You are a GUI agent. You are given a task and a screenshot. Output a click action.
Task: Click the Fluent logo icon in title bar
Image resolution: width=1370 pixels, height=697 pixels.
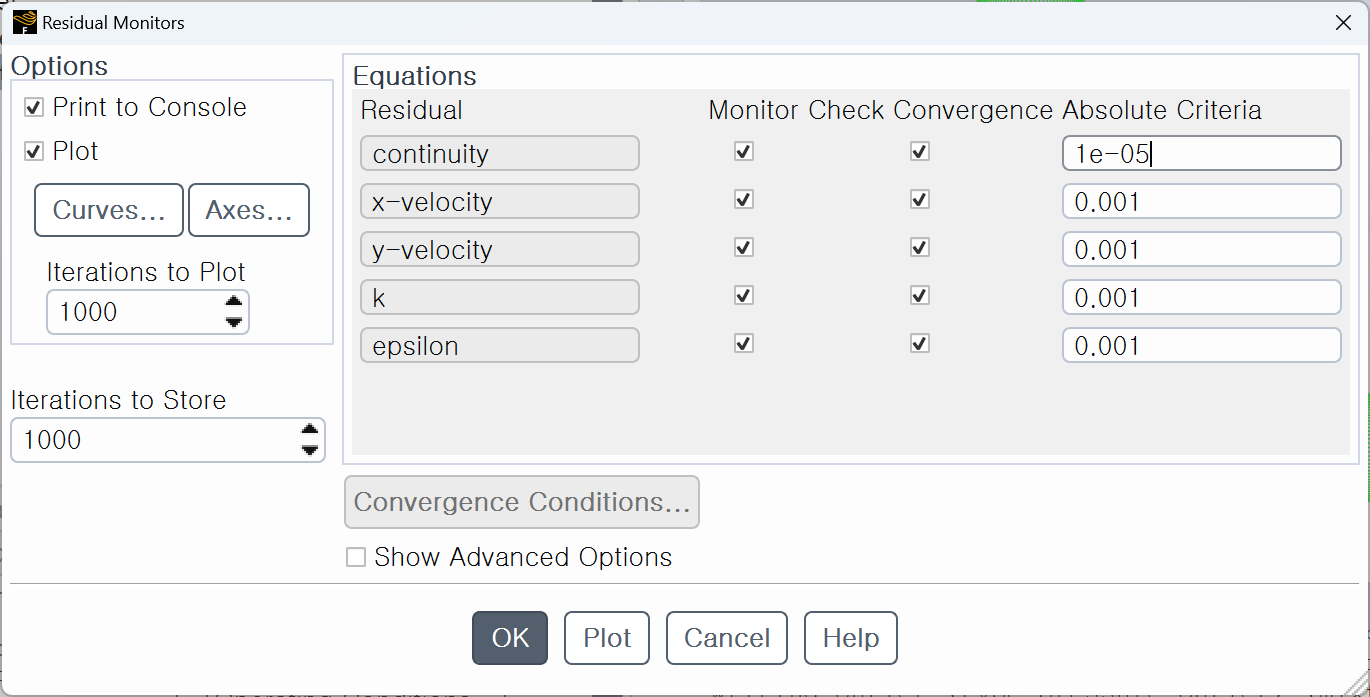[x=25, y=22]
